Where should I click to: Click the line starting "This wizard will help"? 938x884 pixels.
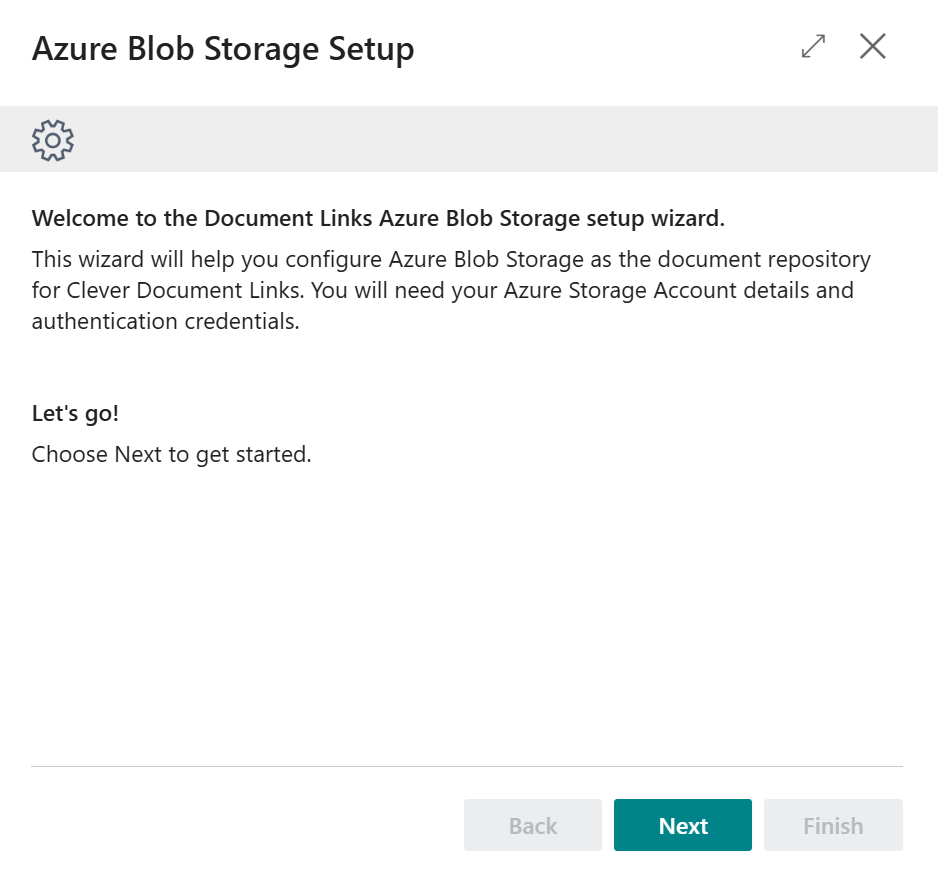(x=450, y=260)
